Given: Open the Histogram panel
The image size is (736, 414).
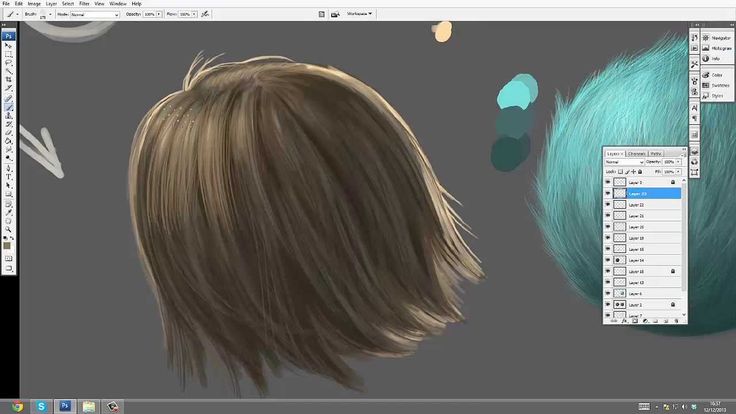Looking at the screenshot, I should pyautogui.click(x=717, y=48).
